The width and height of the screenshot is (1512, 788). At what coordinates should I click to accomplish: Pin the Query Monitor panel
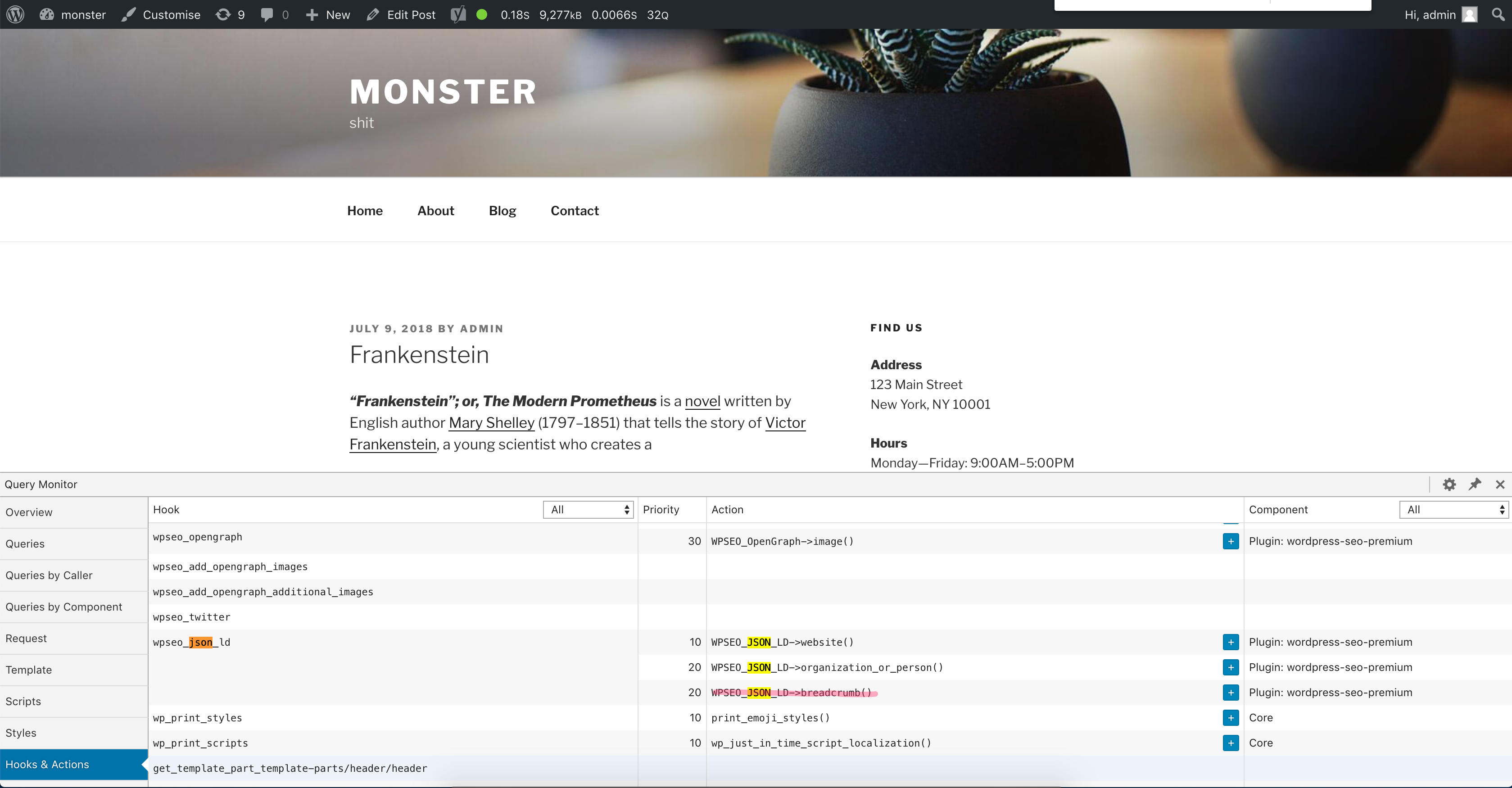pyautogui.click(x=1475, y=485)
